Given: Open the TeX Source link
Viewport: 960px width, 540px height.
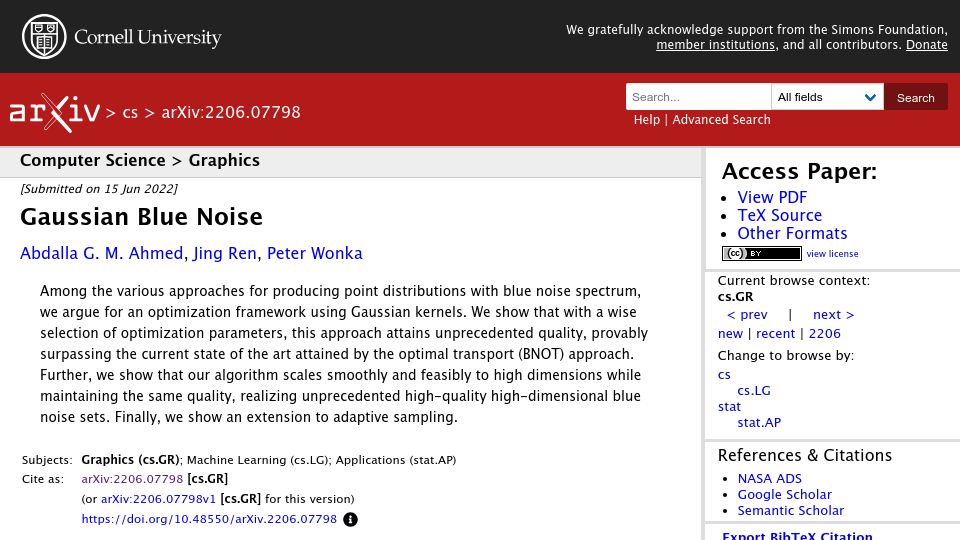Looking at the screenshot, I should pos(779,215).
